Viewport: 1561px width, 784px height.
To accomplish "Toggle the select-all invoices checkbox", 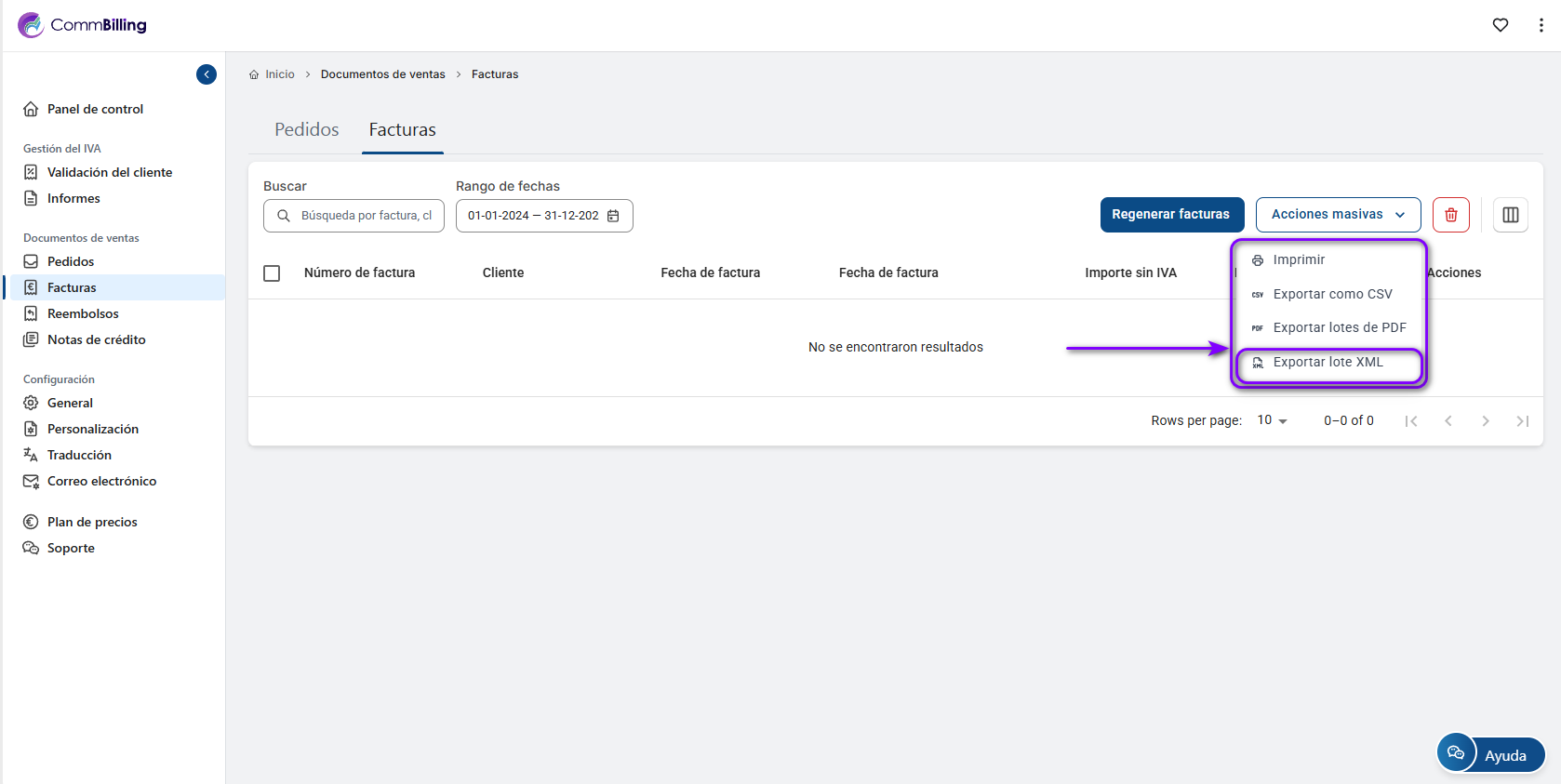I will [x=272, y=273].
